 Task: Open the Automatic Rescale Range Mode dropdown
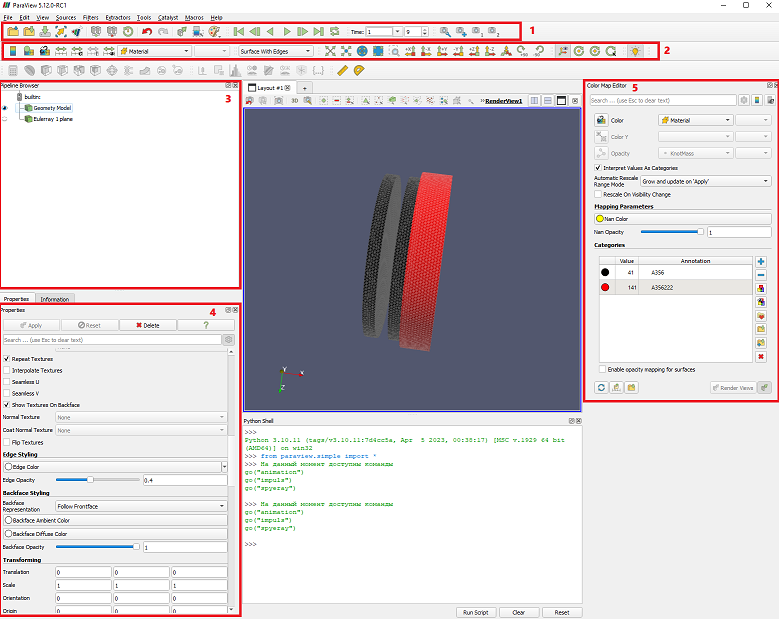coord(705,181)
